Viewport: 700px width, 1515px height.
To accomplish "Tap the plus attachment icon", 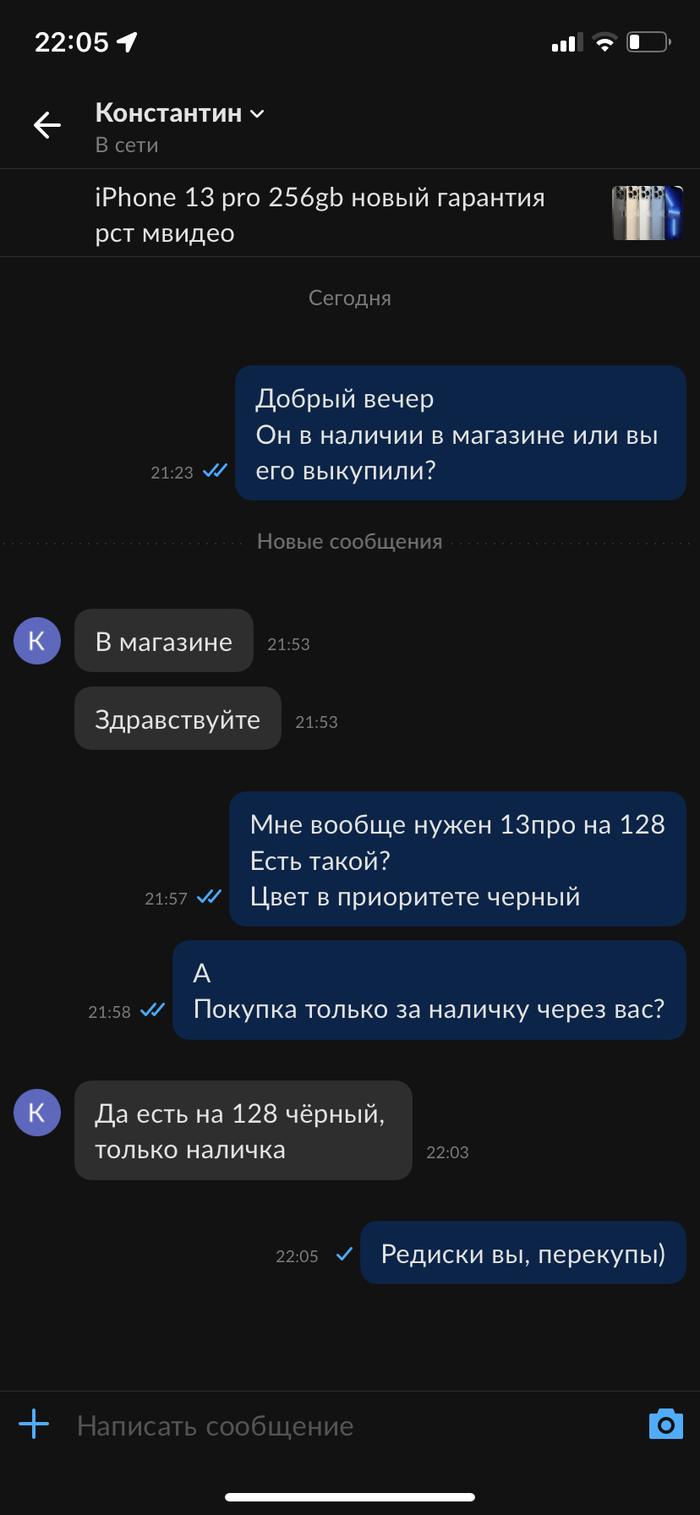I will point(34,1424).
